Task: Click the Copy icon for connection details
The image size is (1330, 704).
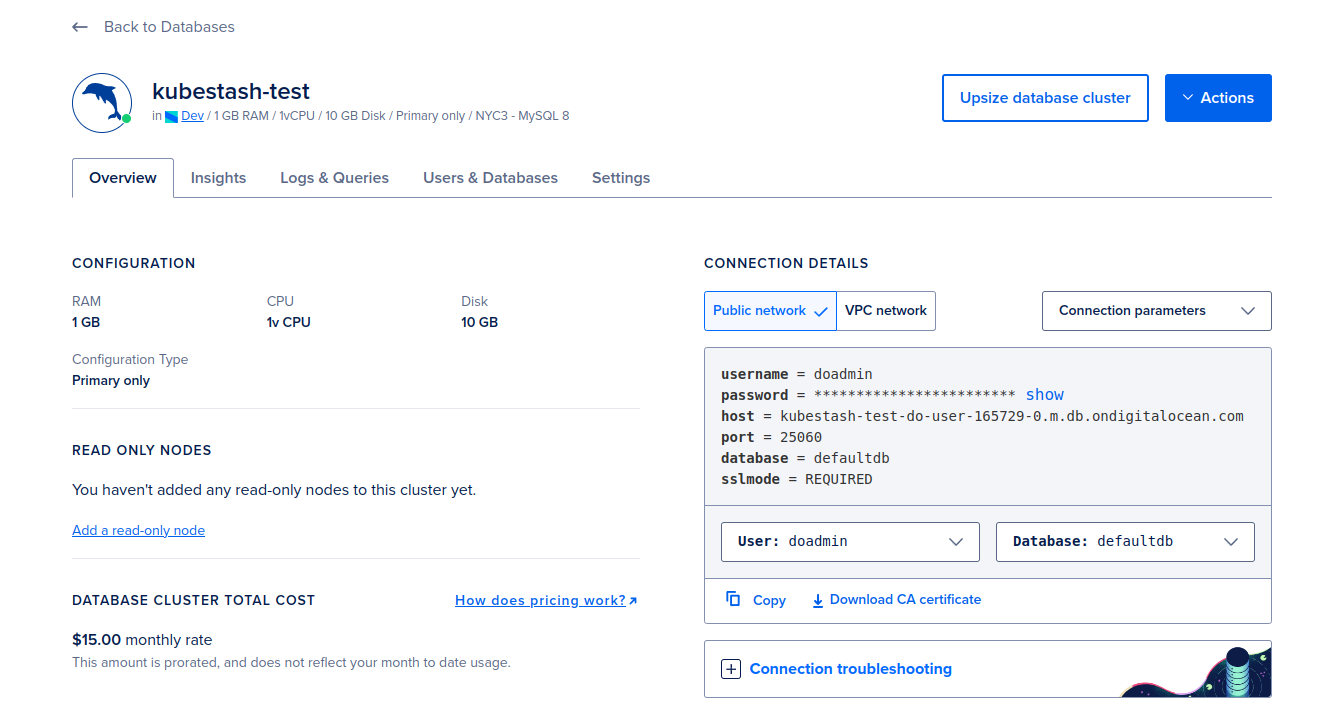Action: (x=732, y=599)
